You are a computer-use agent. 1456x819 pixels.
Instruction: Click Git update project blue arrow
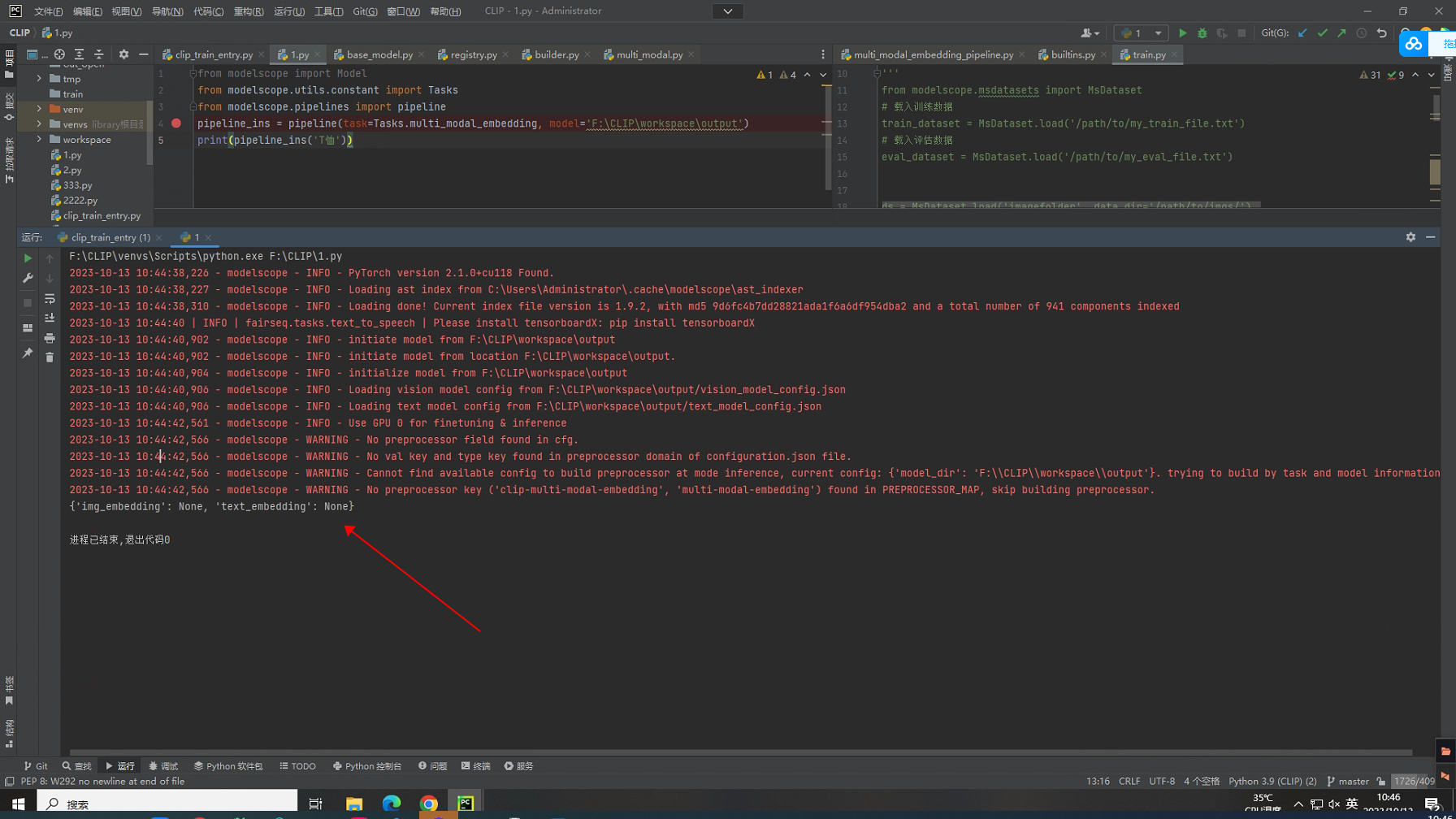click(x=1302, y=33)
